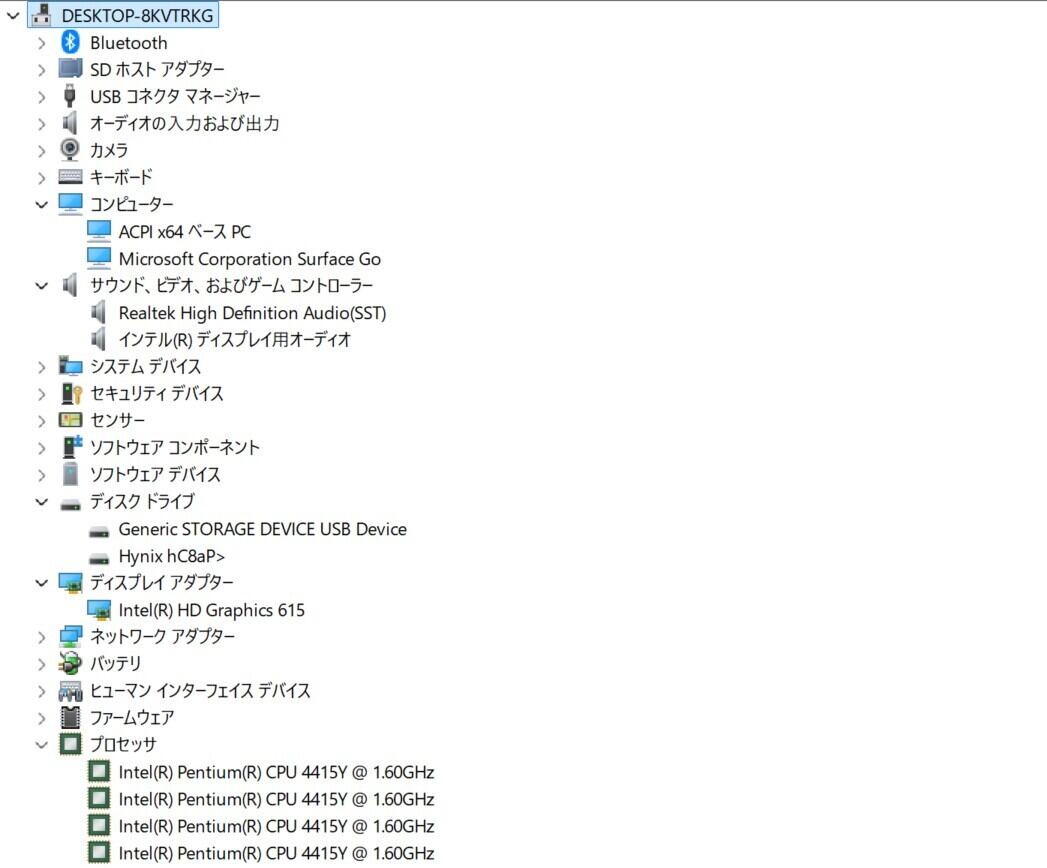Expand the セキュリティ デバイス category
The height and width of the screenshot is (868, 1047).
pyautogui.click(x=41, y=394)
